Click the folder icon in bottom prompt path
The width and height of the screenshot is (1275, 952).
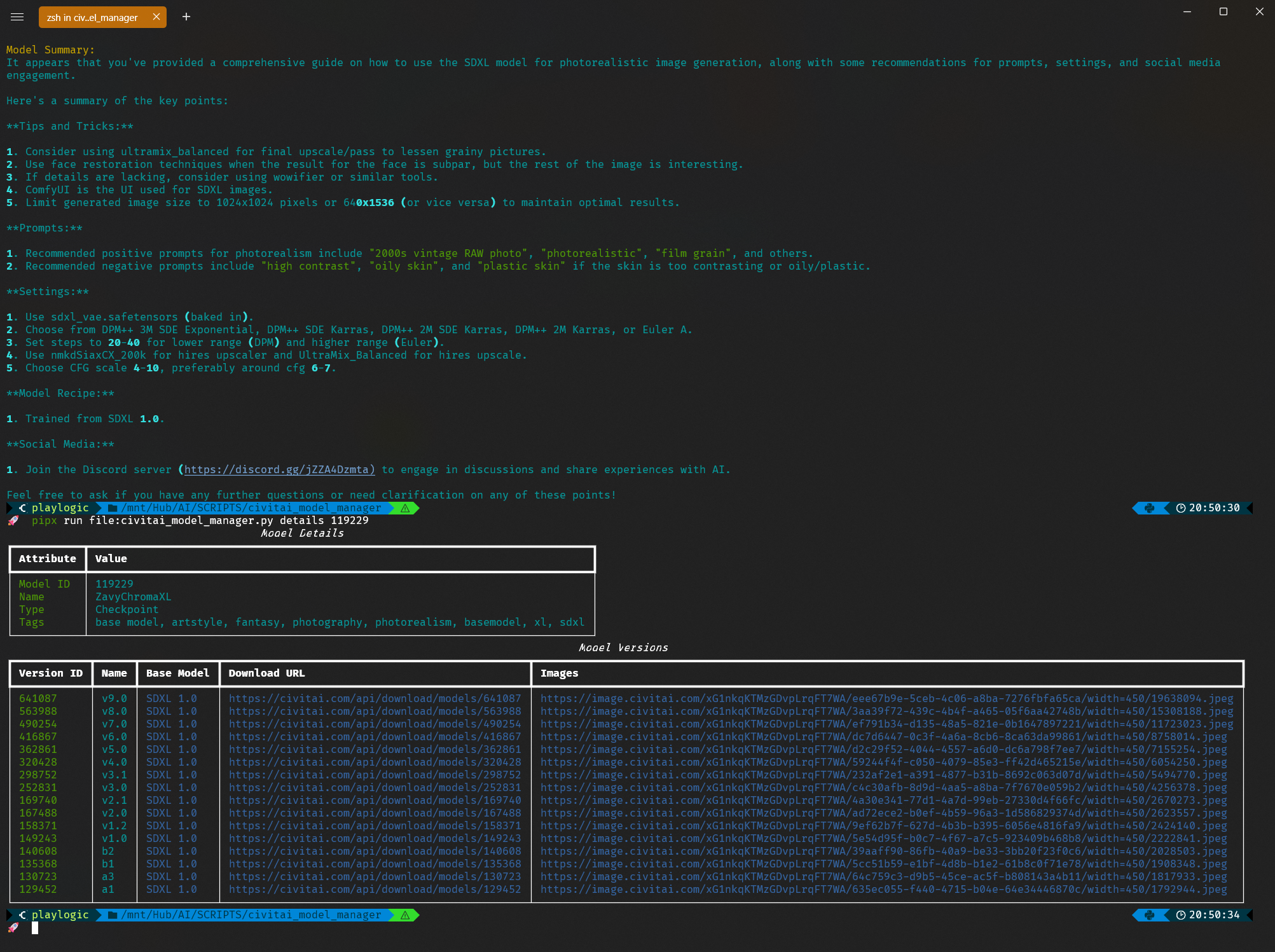coord(113,915)
